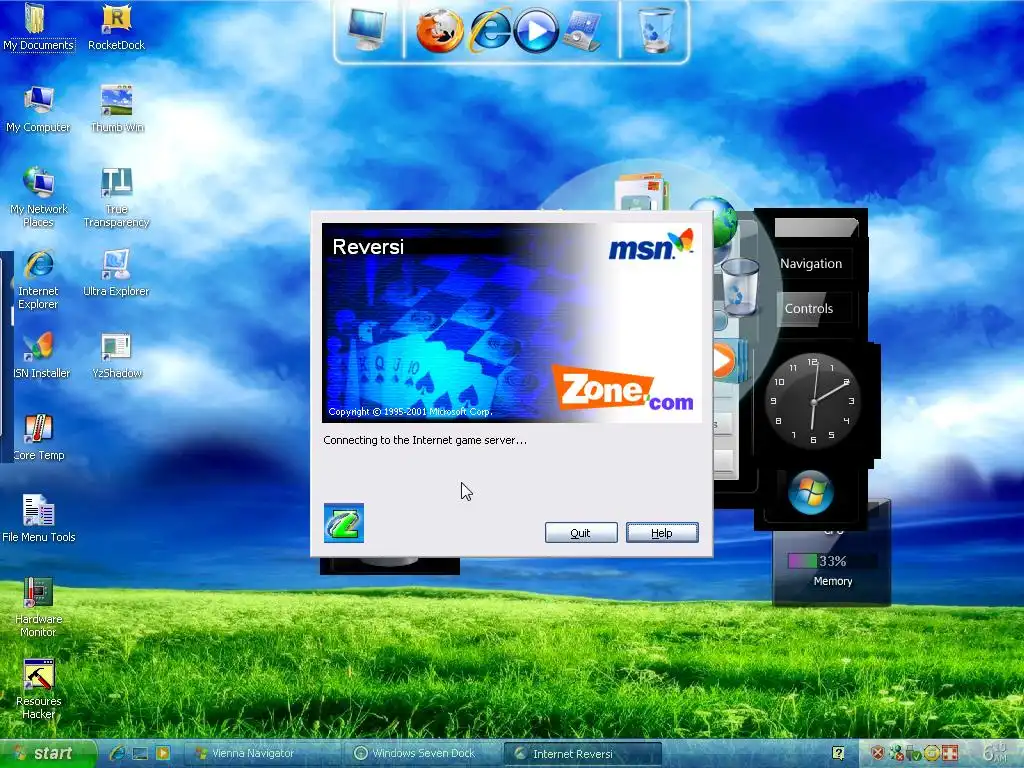The width and height of the screenshot is (1024, 768).
Task: Click the Recycle Bin icon in Vienna Navigator
Action: click(x=740, y=286)
